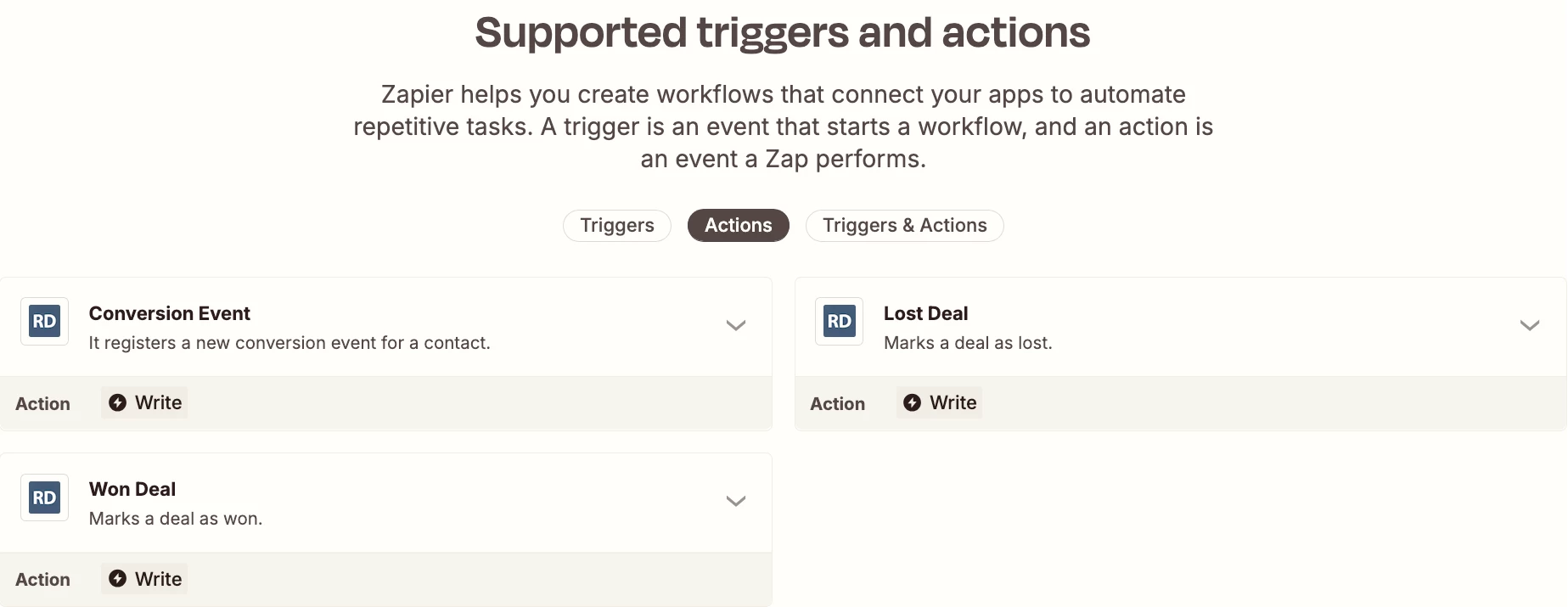The height and width of the screenshot is (607, 1568).
Task: Expand the Lost Deal card chevron
Action: [x=1530, y=325]
